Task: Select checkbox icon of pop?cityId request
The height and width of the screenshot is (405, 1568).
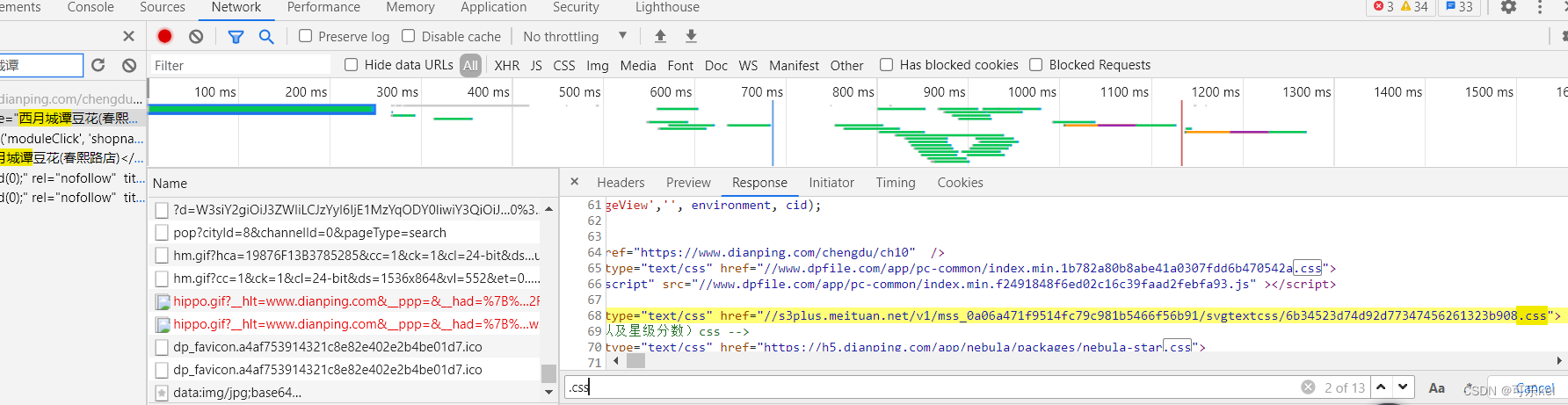Action: pos(162,233)
